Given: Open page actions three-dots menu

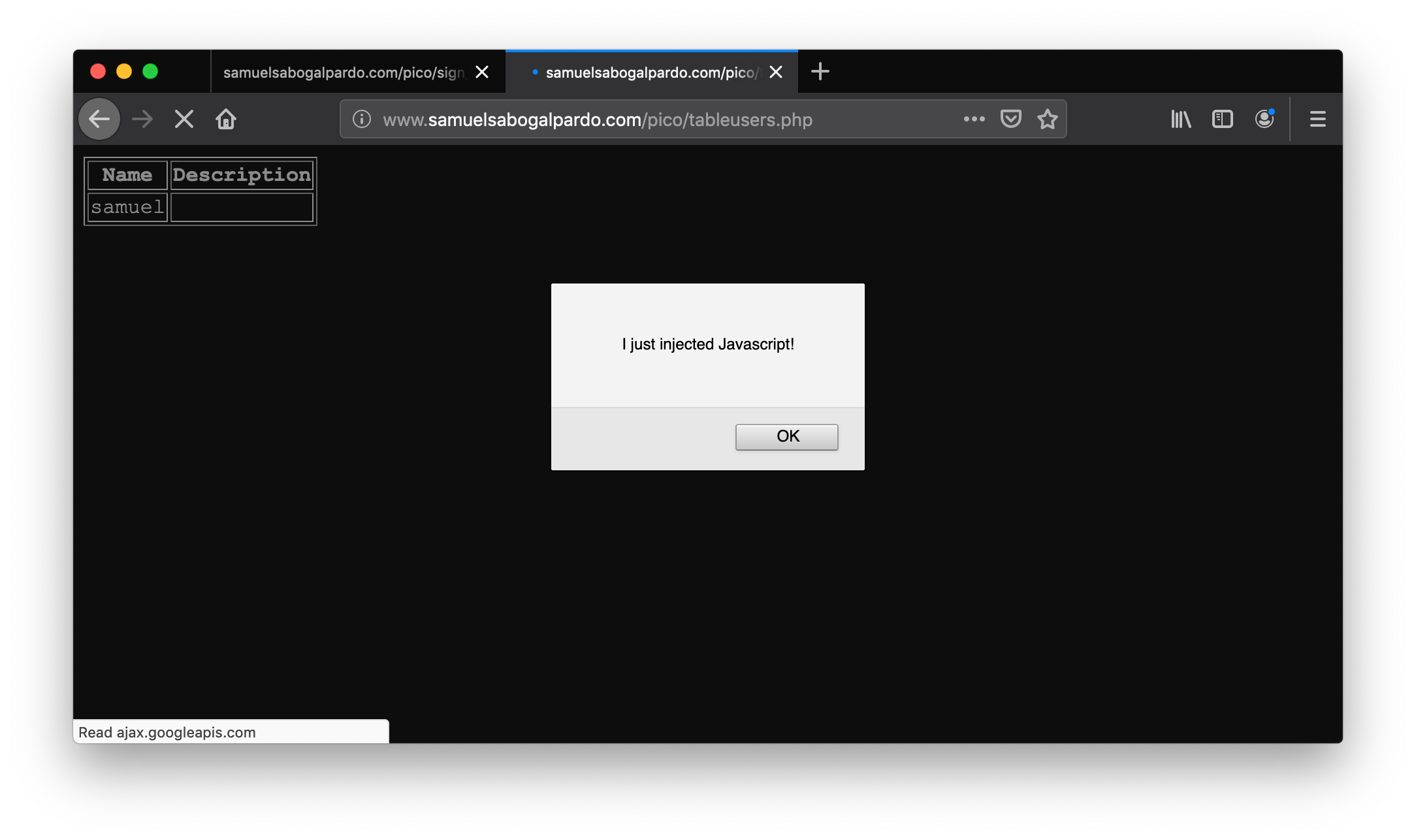Looking at the screenshot, I should click(974, 120).
